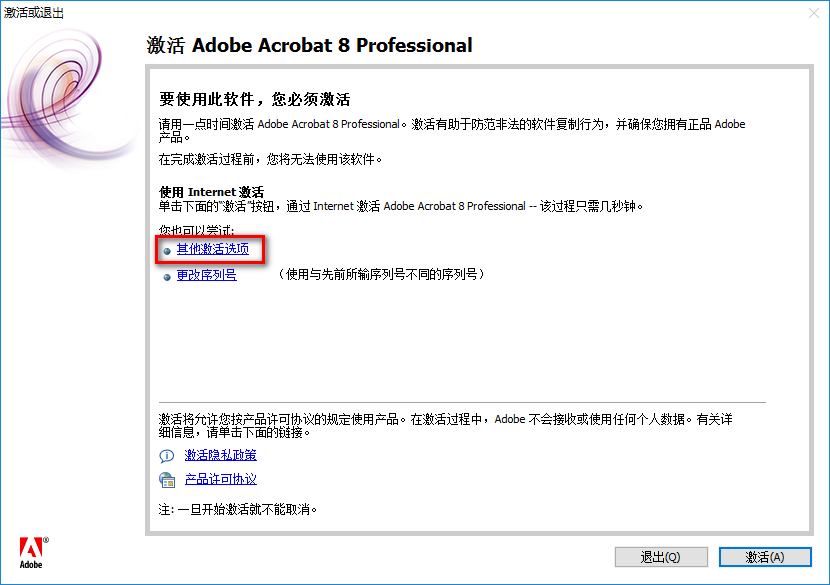The width and height of the screenshot is (830, 585).
Task: Close the 激活或退出 dialog window
Action: point(811,13)
